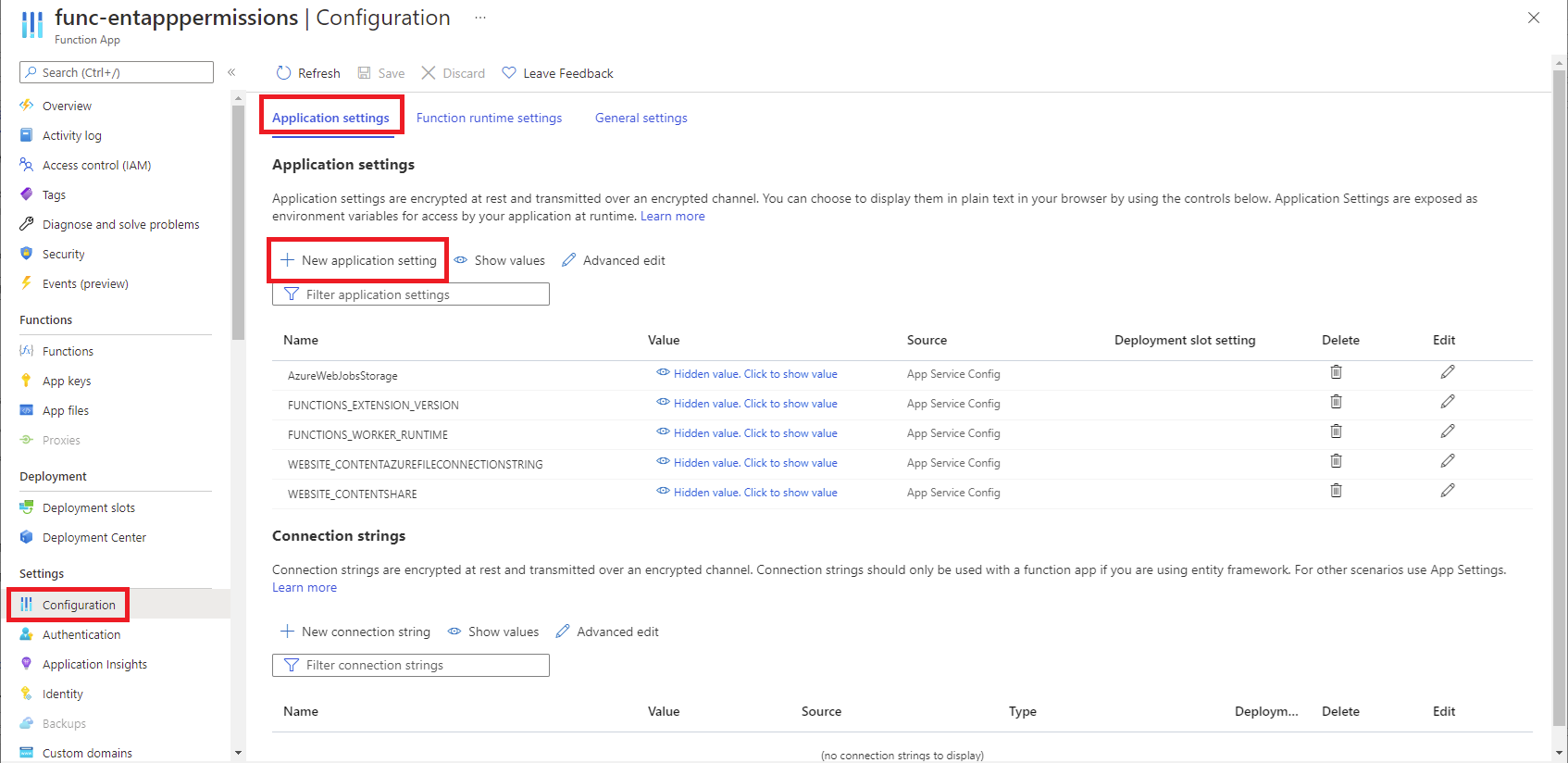
Task: Open the more options ellipsis menu
Action: point(480,18)
